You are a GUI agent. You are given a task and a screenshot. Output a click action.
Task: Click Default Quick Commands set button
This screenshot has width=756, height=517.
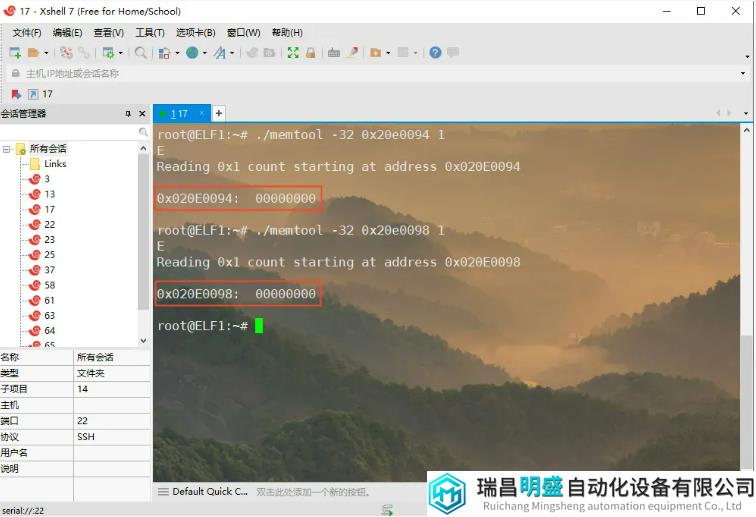[x=210, y=492]
